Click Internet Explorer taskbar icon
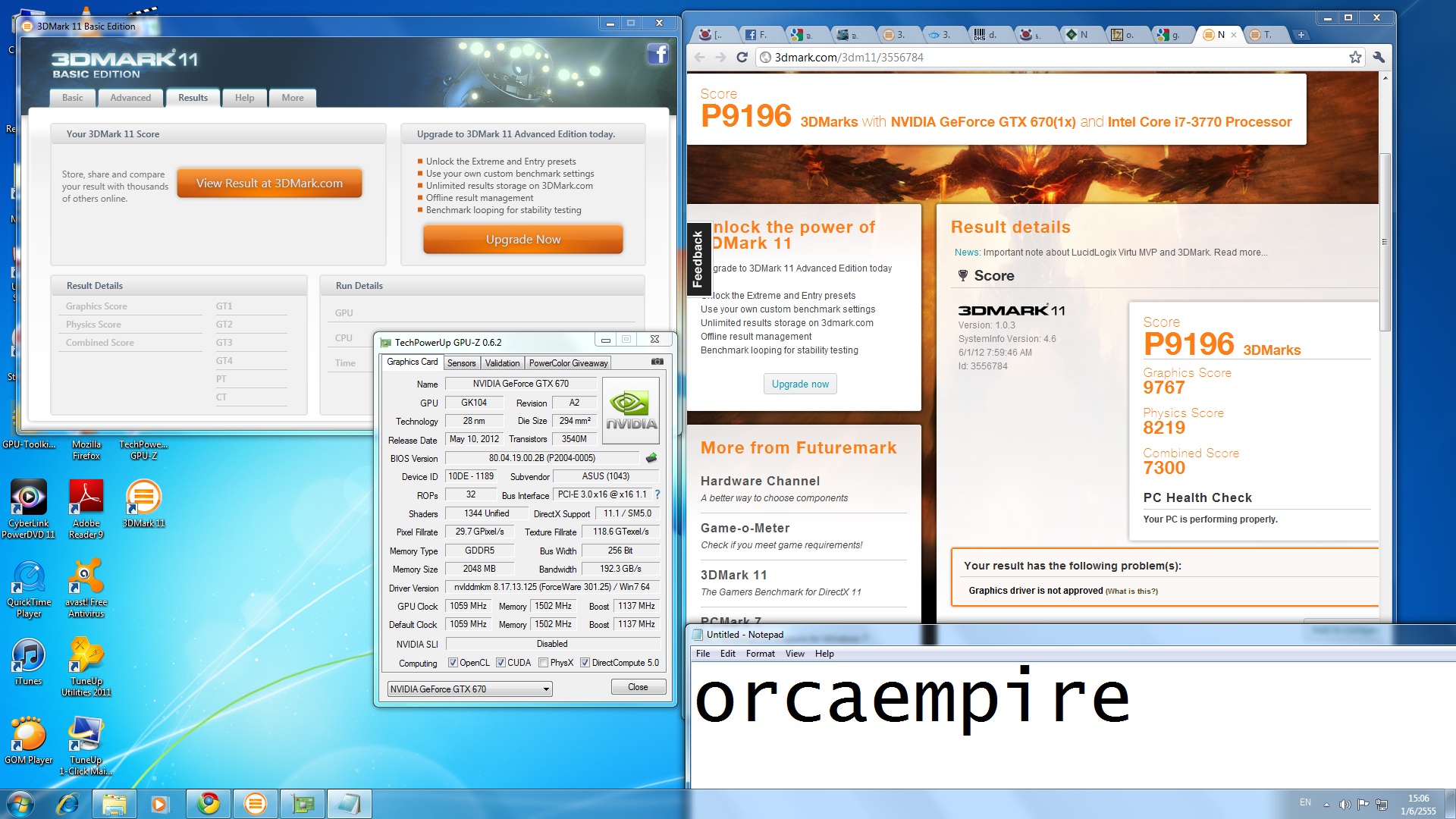 point(68,803)
